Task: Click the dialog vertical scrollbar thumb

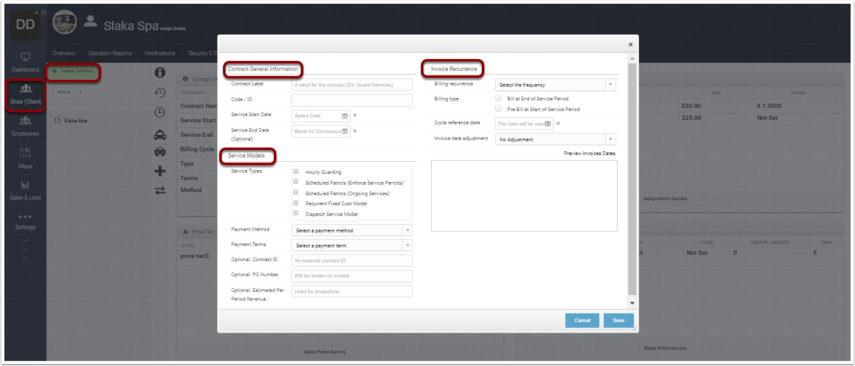Action: click(x=632, y=179)
